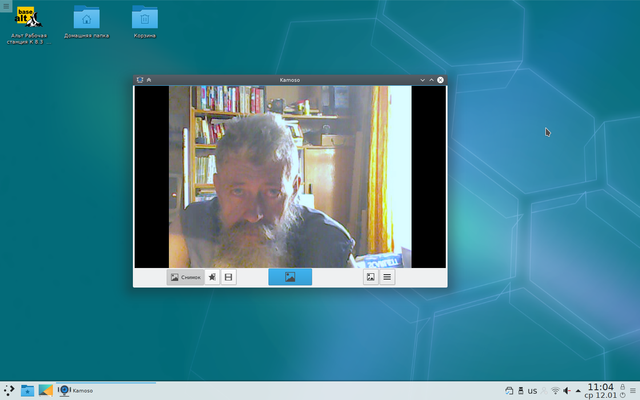This screenshot has width=640, height=400.
Task: Lock the screen via padlock icon
Action: pyautogui.click(x=622, y=387)
